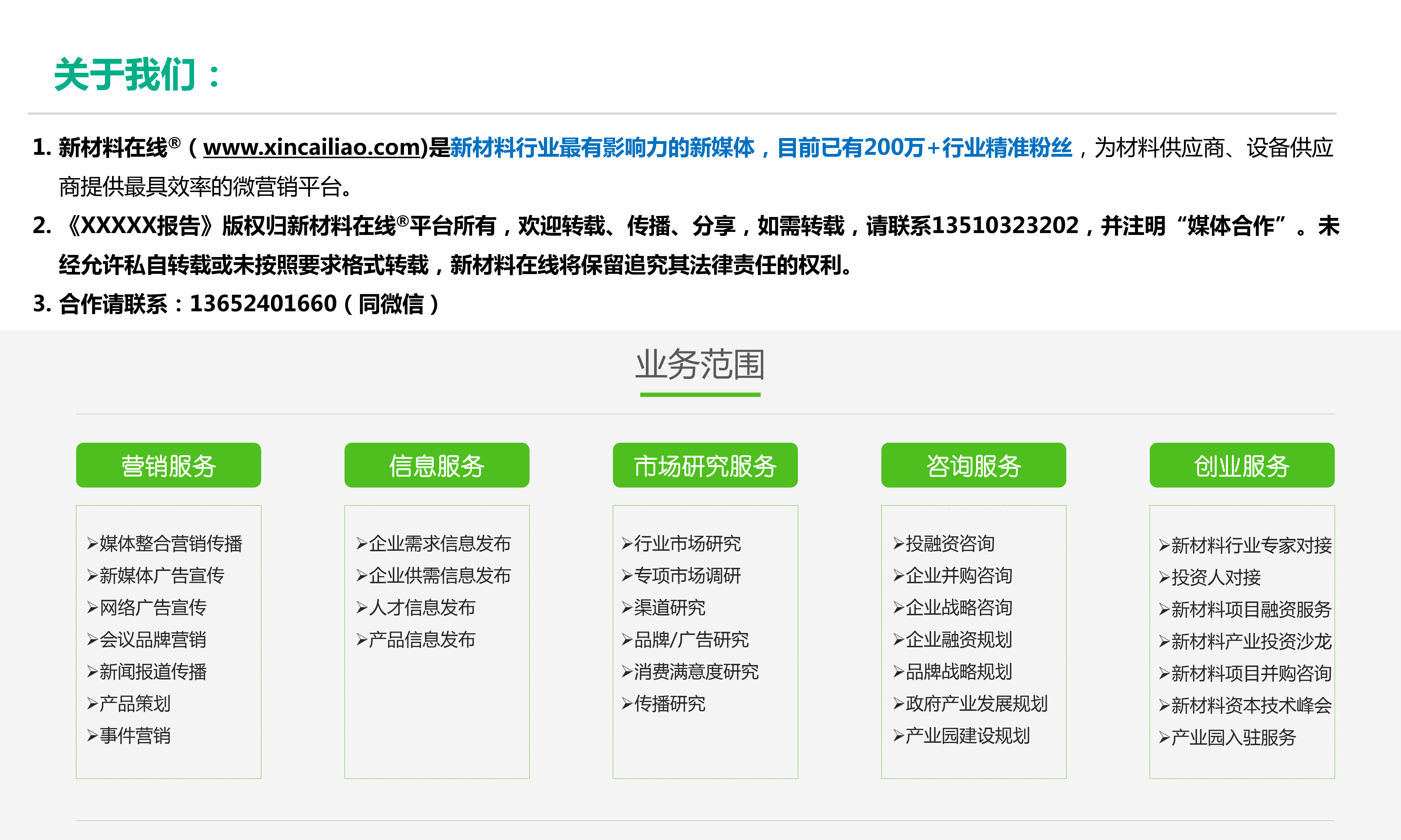Screen dimensions: 1401x840
Task: Select 事件营销 item
Action: (129, 736)
